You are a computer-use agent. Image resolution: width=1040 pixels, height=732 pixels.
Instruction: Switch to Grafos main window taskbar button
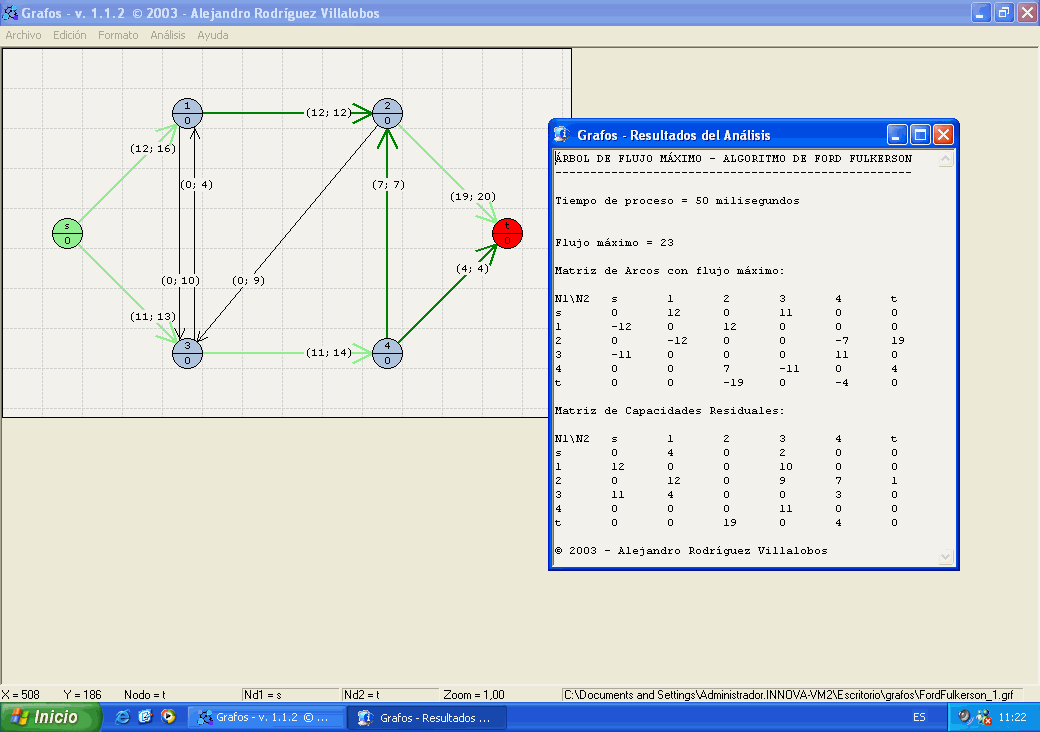(267, 717)
